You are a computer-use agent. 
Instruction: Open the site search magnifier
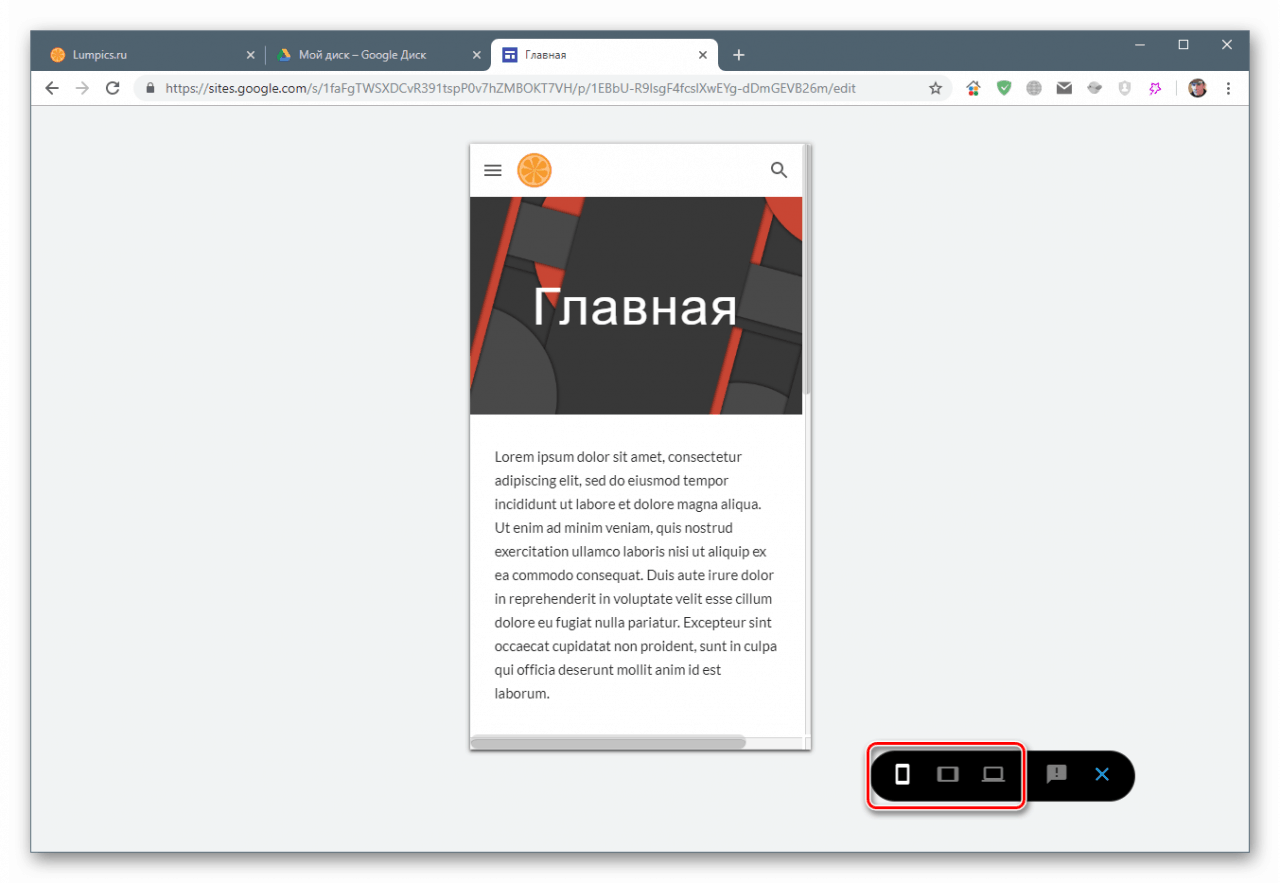pyautogui.click(x=779, y=170)
